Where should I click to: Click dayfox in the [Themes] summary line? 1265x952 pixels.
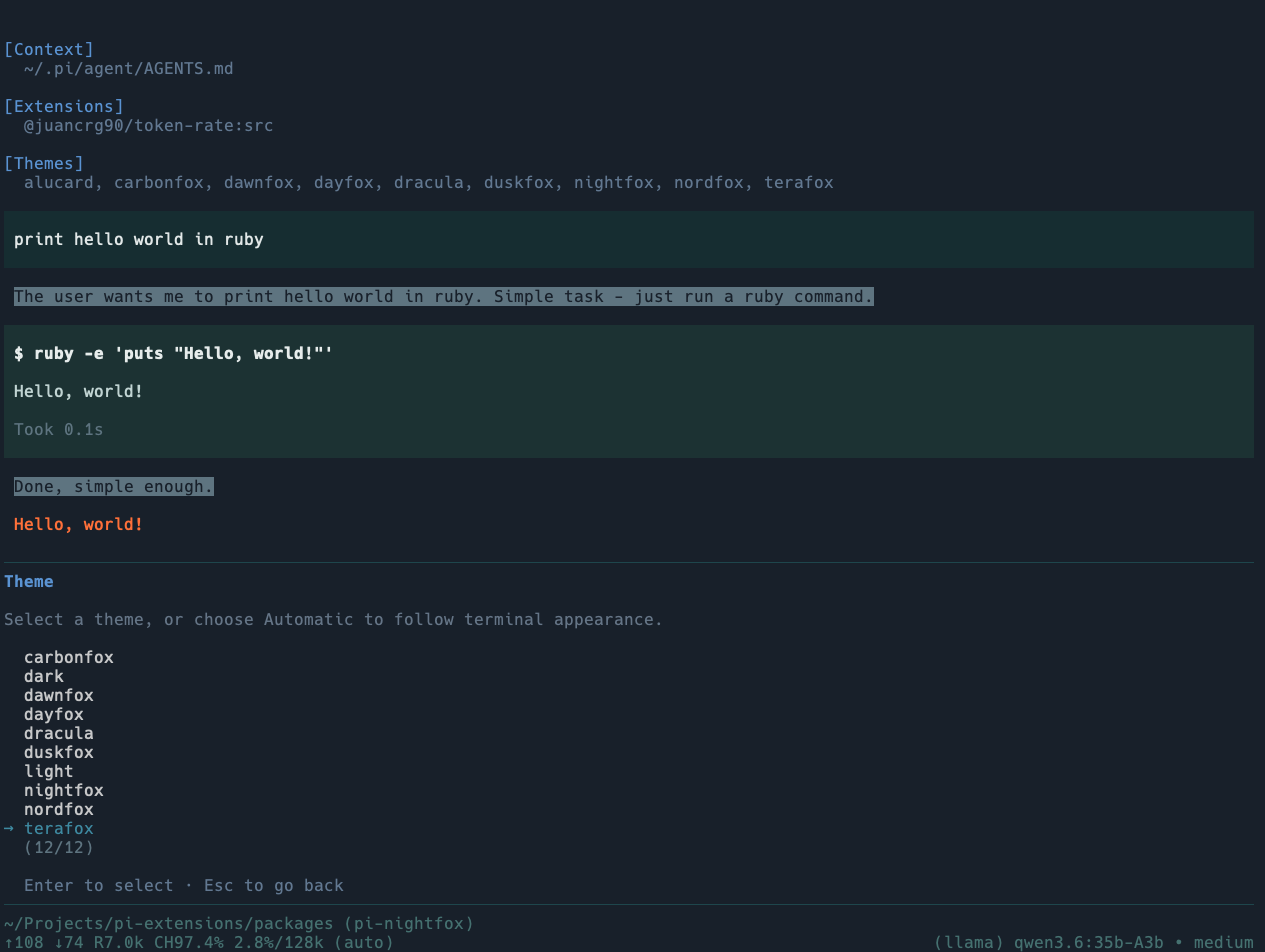coord(344,182)
